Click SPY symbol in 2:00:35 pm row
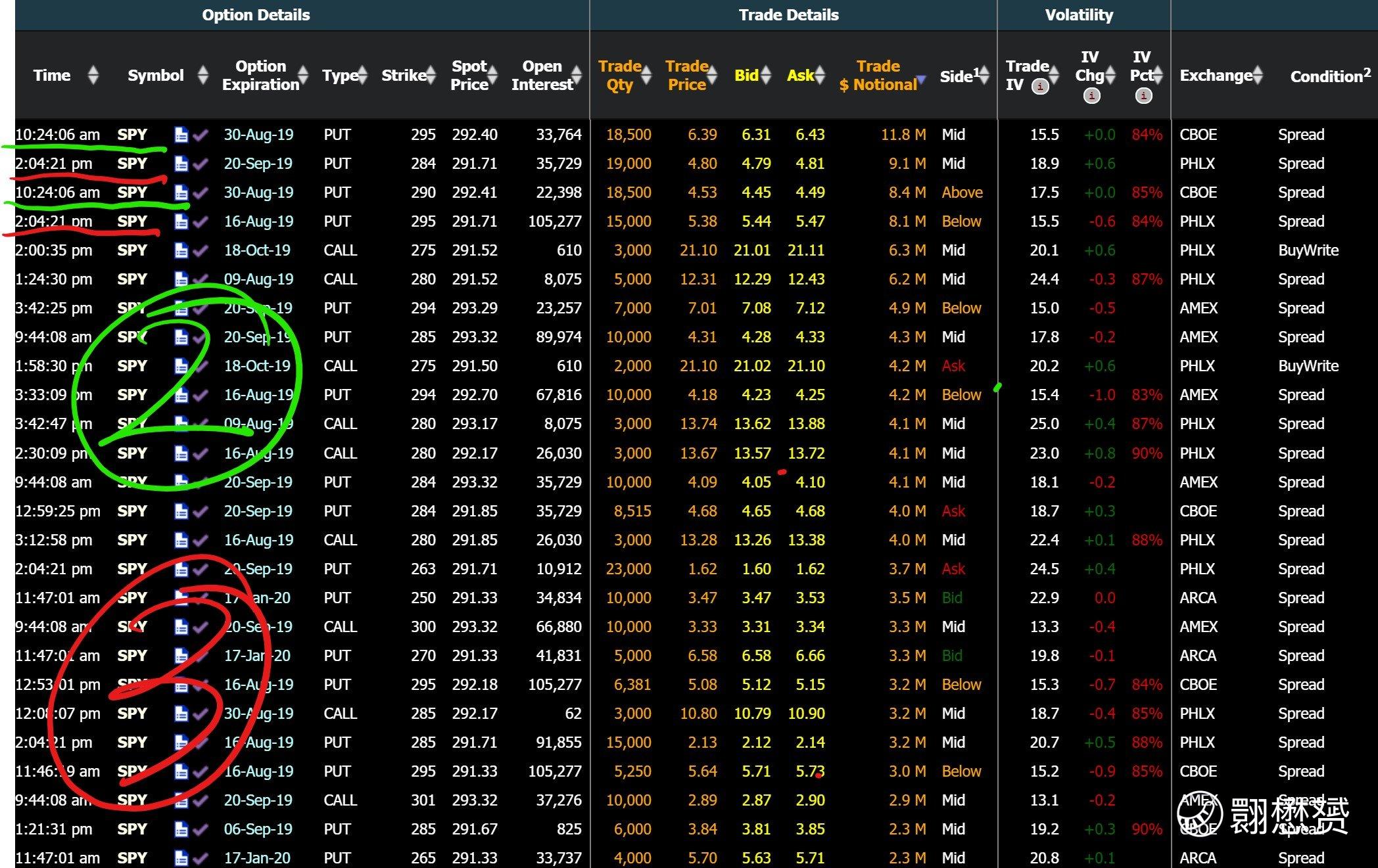This screenshot has width=1378, height=868. click(132, 250)
